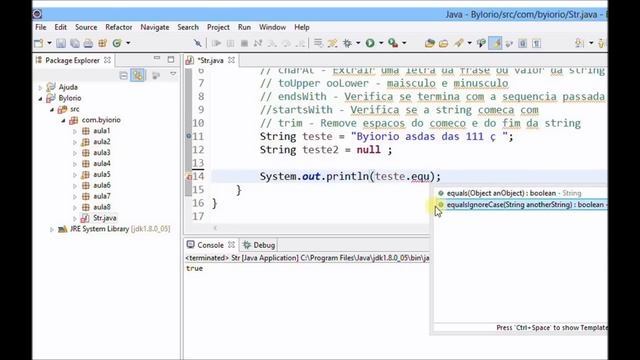The width and height of the screenshot is (640, 360).
Task: Click the New file wizard icon
Action: coord(39,43)
